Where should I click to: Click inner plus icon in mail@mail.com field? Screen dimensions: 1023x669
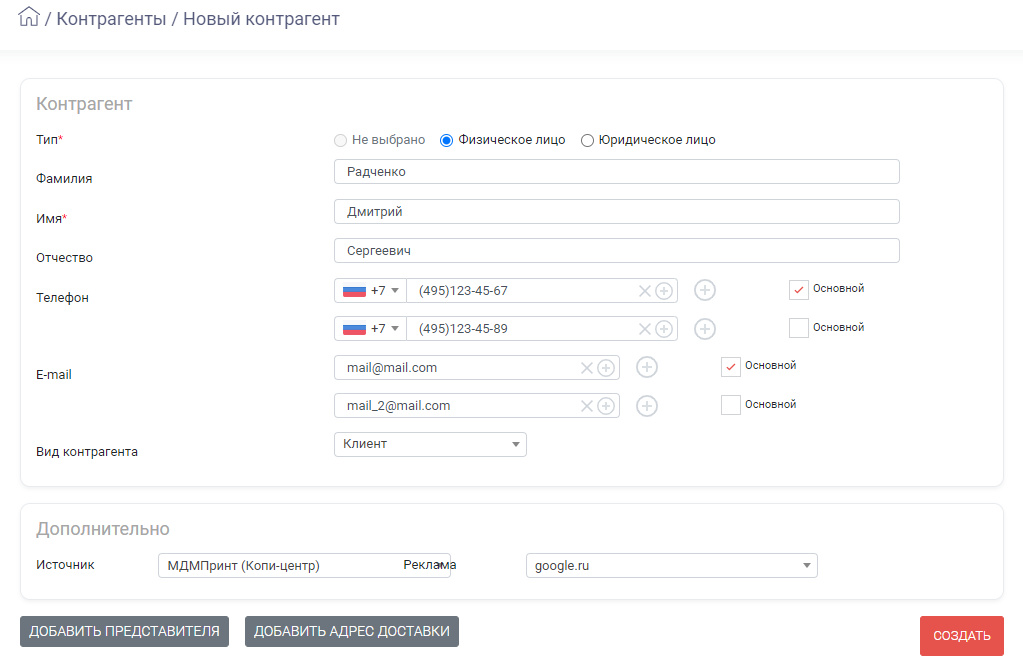(606, 368)
